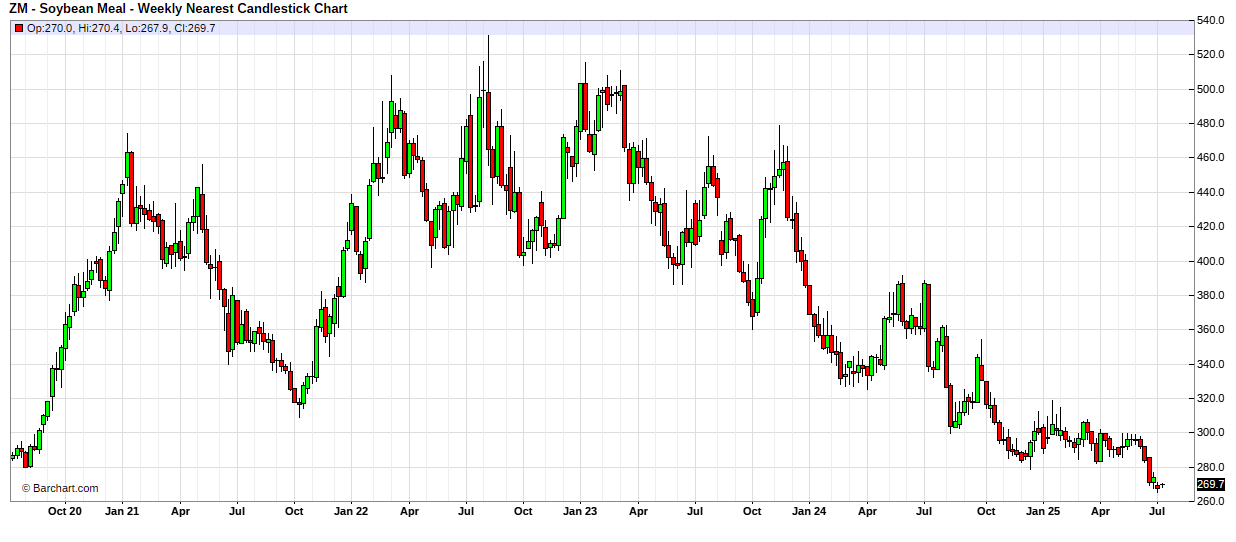Click the 269.7 current price marker
Screen dimensions: 1236x542
[1212, 484]
